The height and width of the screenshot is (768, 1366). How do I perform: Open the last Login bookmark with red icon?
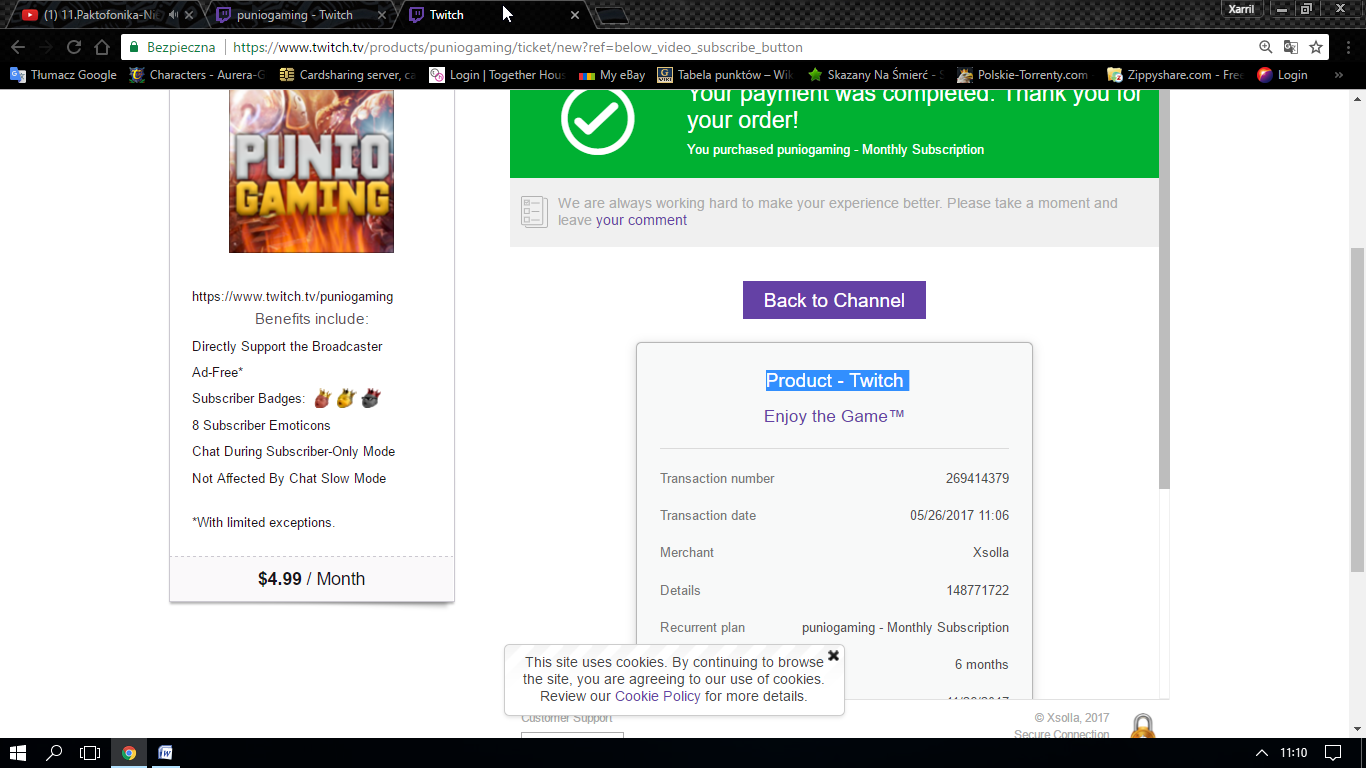pyautogui.click(x=1283, y=74)
